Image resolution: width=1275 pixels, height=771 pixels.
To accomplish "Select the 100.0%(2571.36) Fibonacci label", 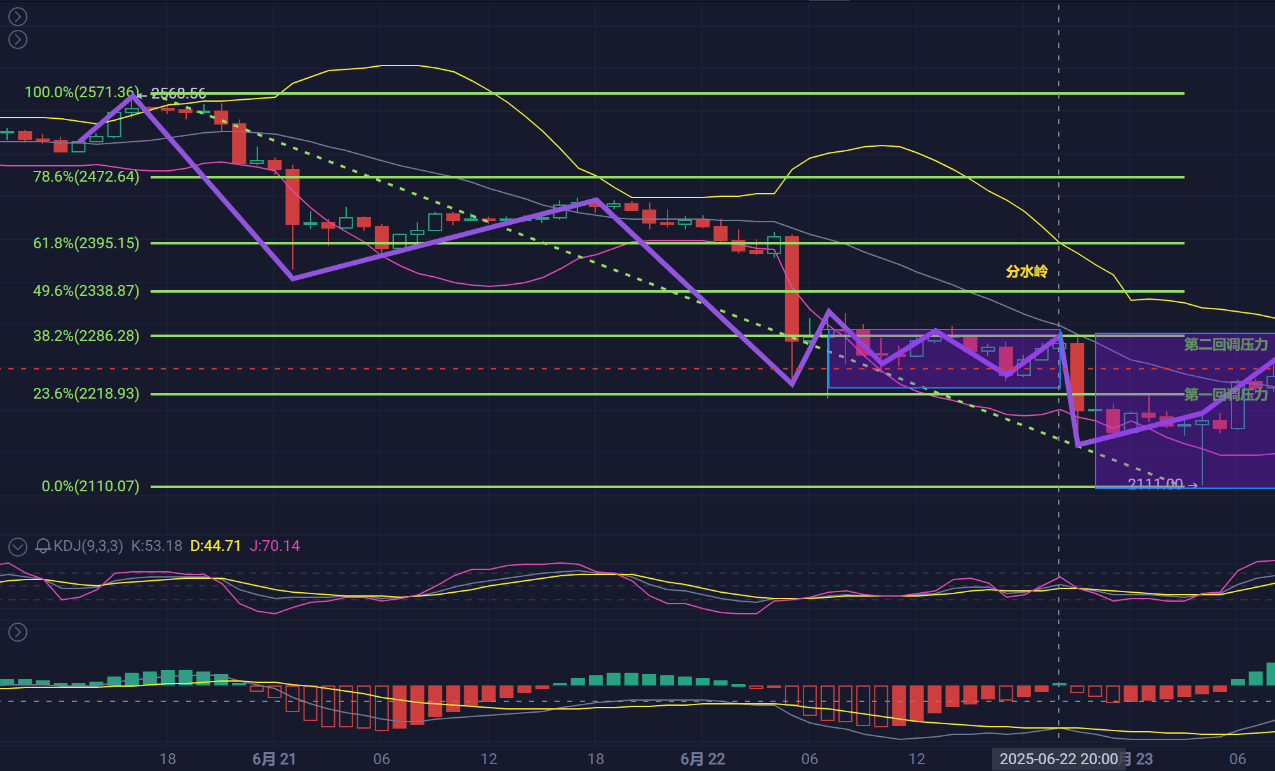I will (81, 92).
